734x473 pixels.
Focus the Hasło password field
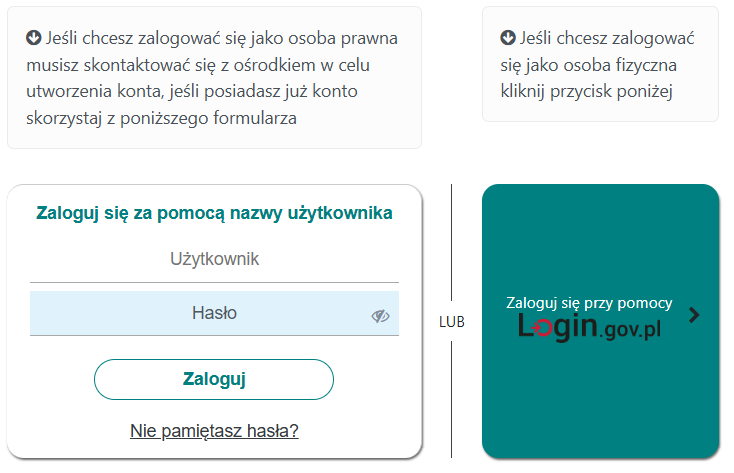point(200,313)
